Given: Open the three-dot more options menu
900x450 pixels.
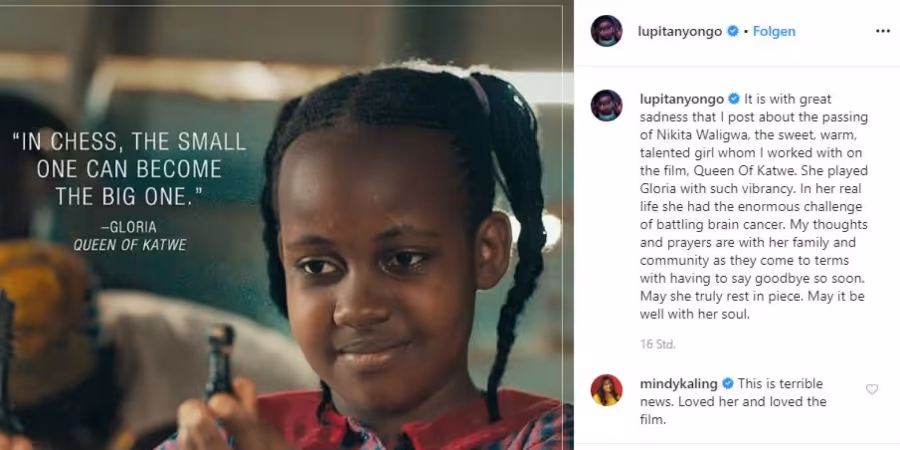Looking at the screenshot, I should coord(882,31).
